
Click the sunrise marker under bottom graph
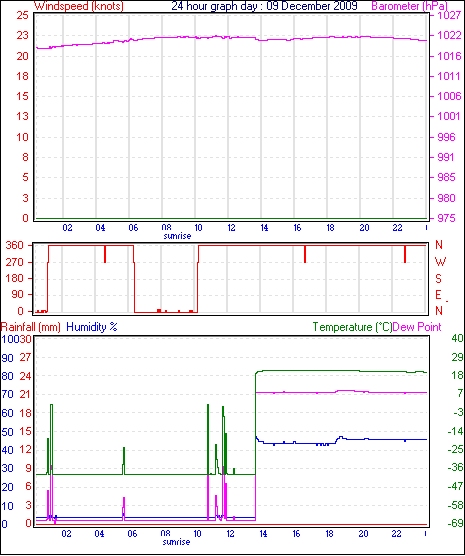point(176,542)
